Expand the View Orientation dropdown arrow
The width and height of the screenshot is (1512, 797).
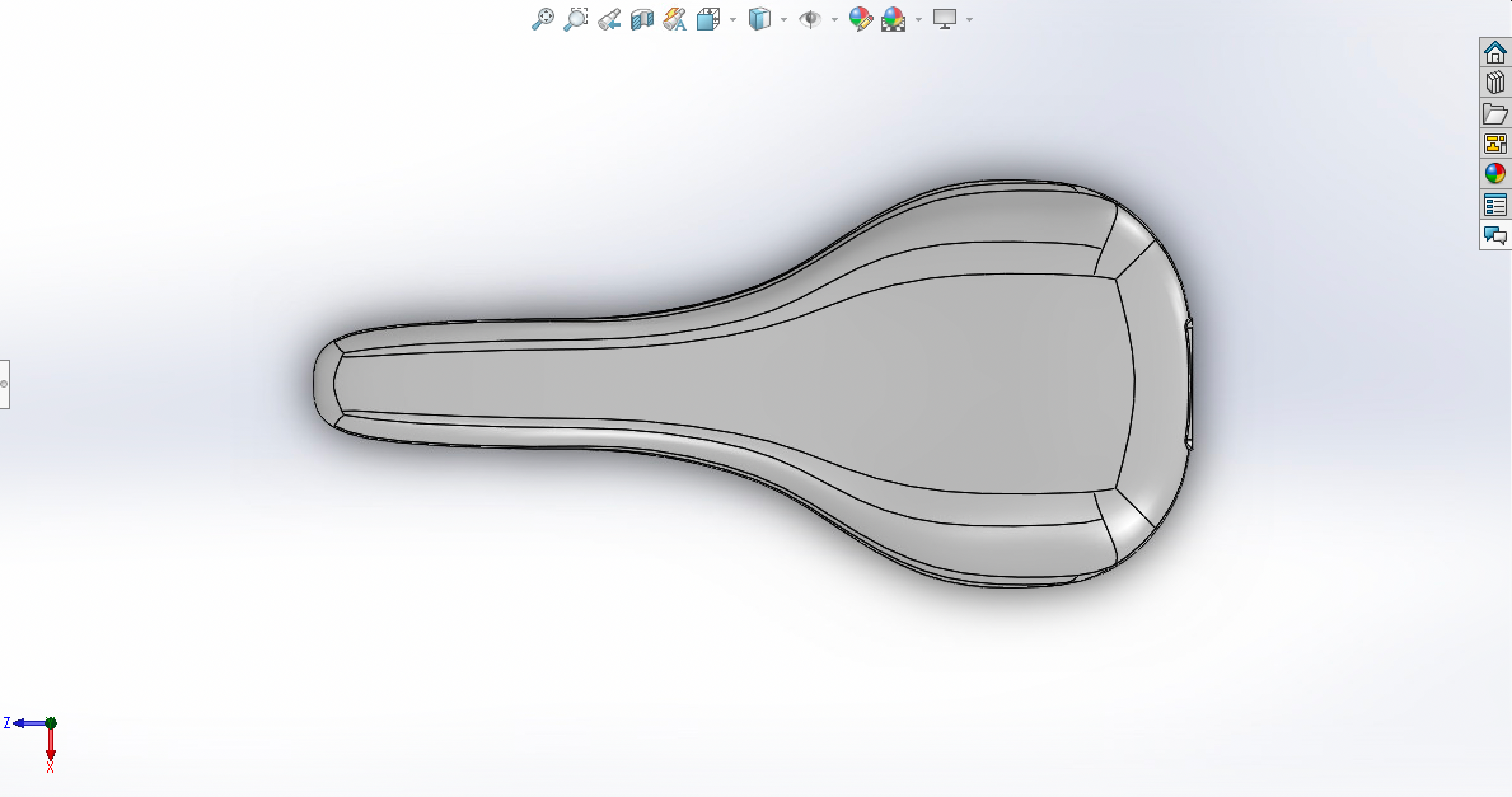click(x=733, y=20)
